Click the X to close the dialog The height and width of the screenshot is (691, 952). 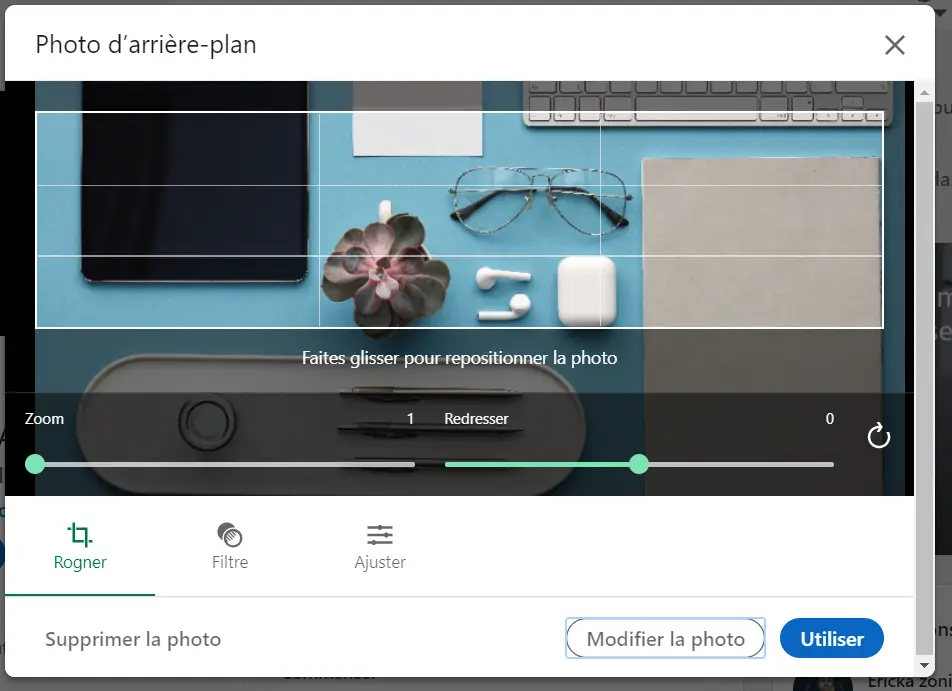click(894, 44)
